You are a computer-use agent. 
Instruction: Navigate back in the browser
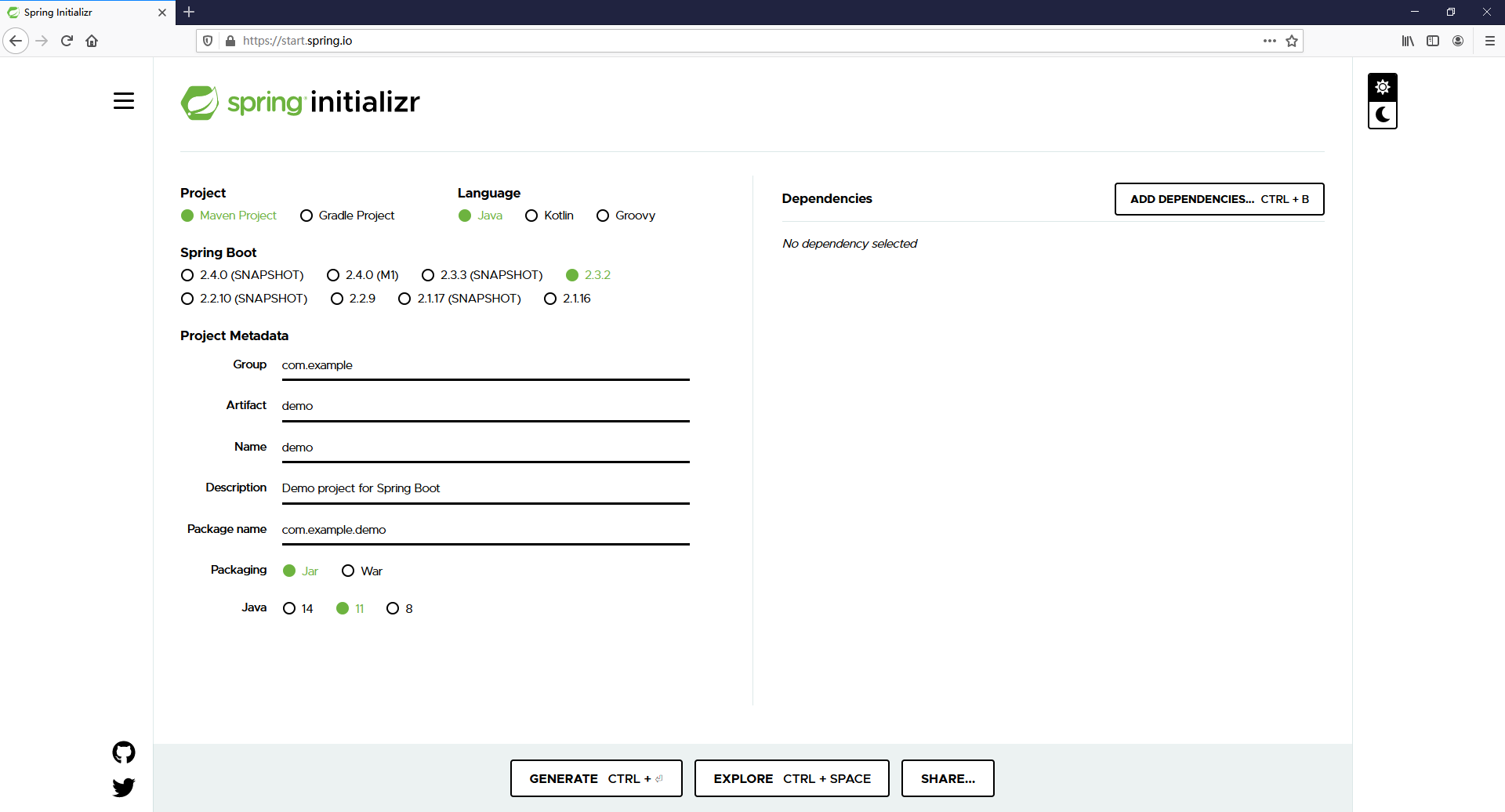16,41
